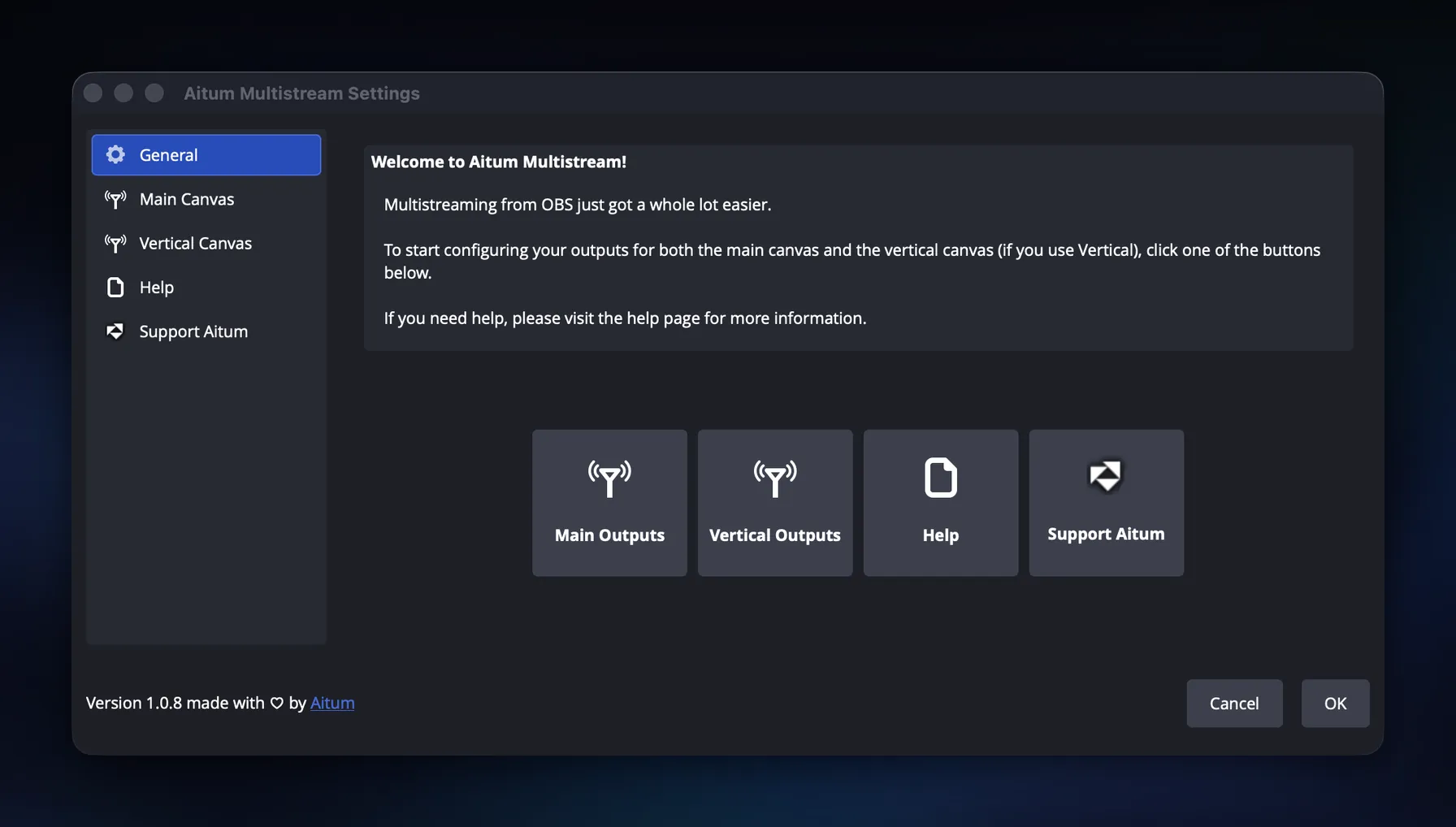Click the 'Welcome to Aitum Multistream!' heading
This screenshot has height=827, width=1456.
498,162
